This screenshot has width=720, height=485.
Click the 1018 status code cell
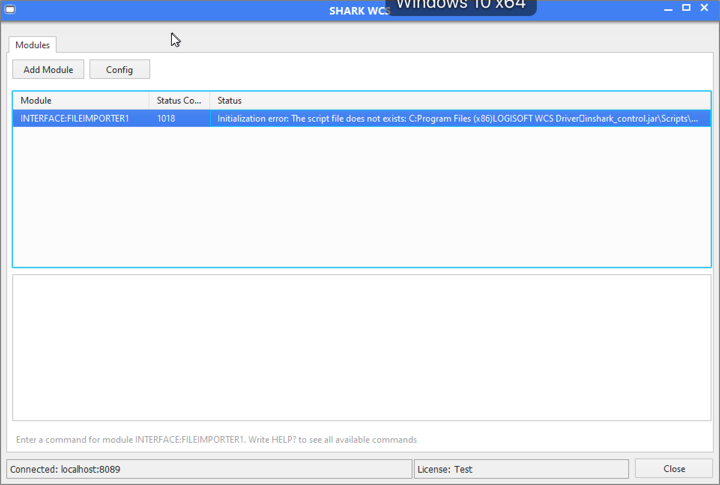tap(179, 118)
